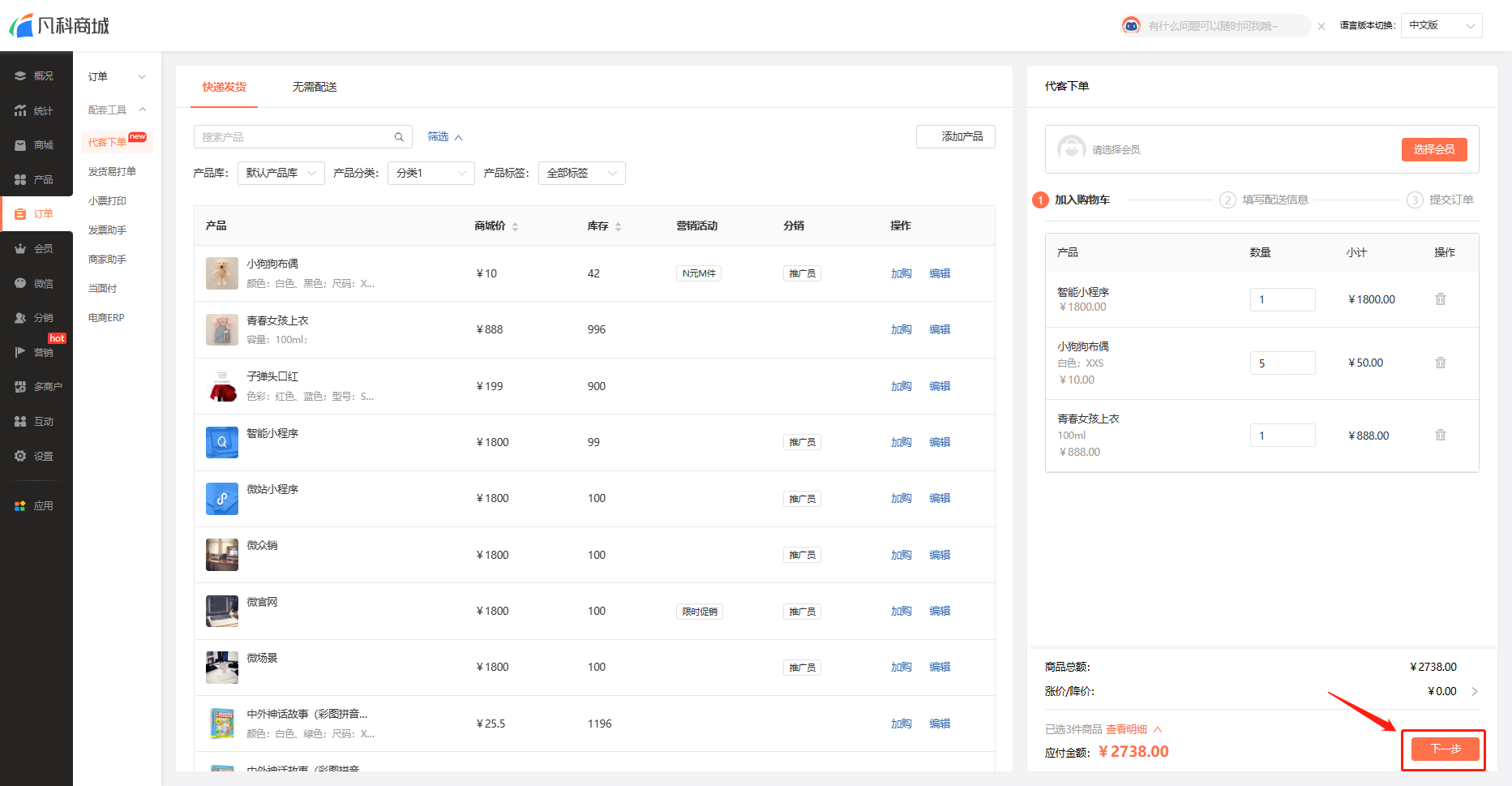Open 小票打印 in the submenu
The image size is (1512, 786).
pyautogui.click(x=107, y=201)
